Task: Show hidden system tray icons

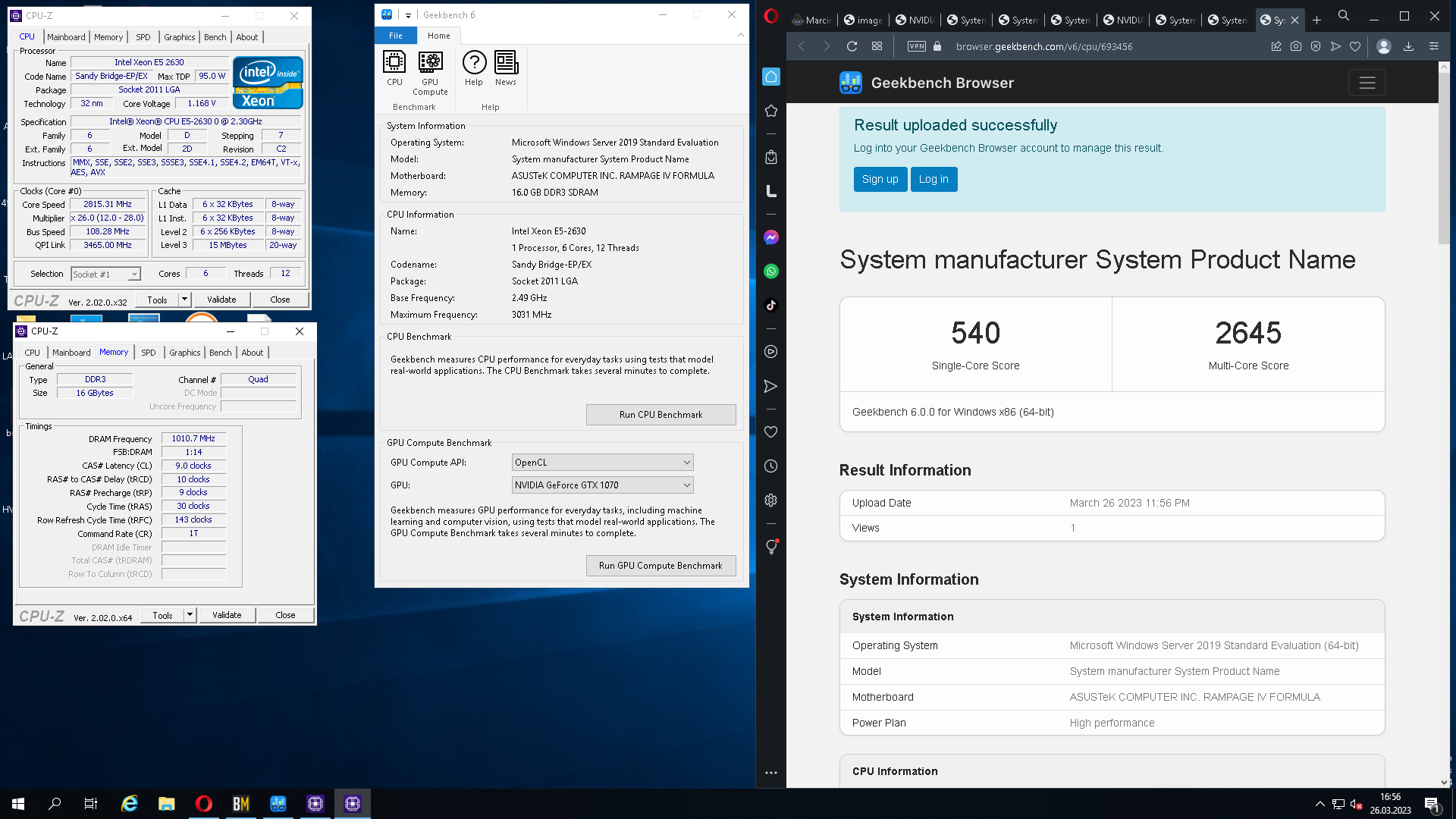Action: click(1320, 804)
